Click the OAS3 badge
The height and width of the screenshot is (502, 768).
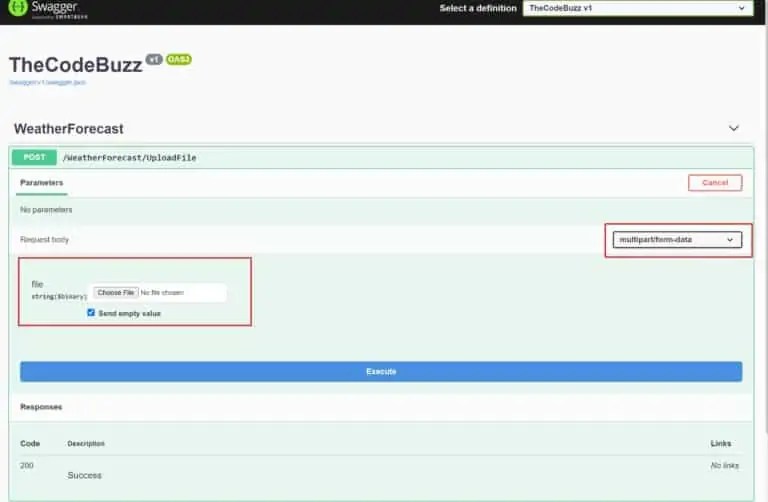179,59
